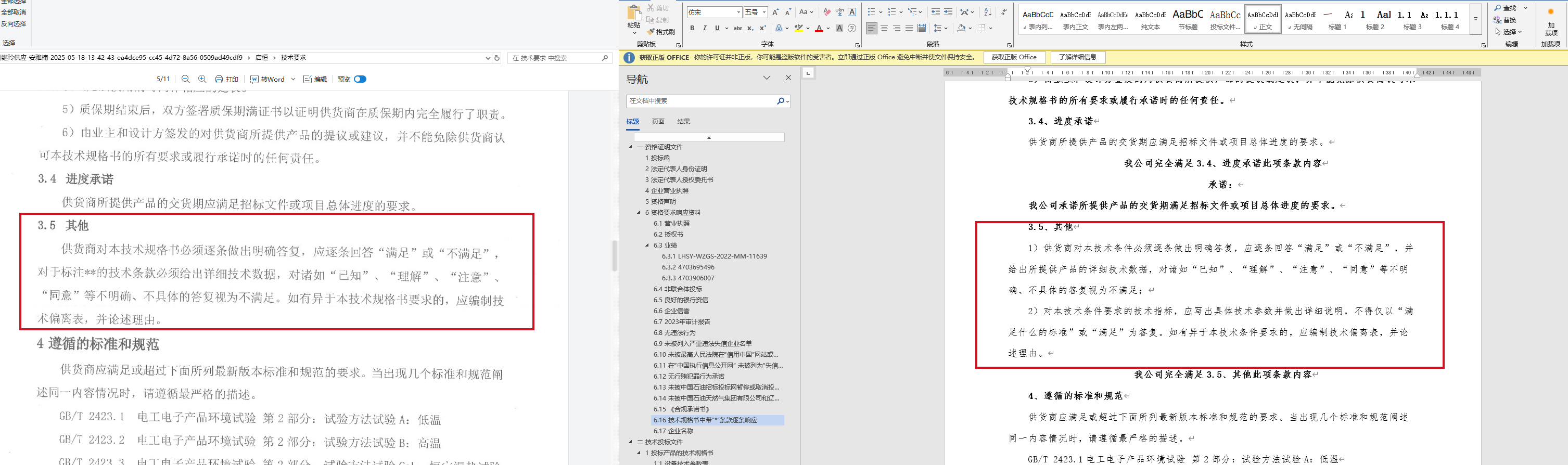Apply the 标题 1 style

pos(1337,19)
